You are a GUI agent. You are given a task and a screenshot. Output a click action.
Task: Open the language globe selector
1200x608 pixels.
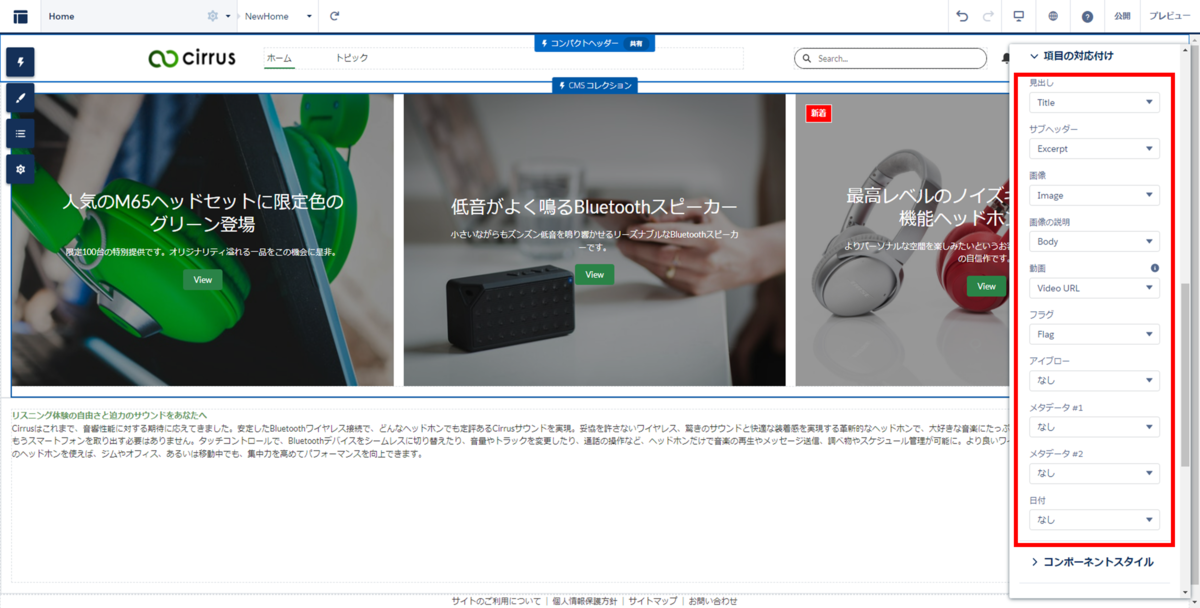pyautogui.click(x=1054, y=16)
